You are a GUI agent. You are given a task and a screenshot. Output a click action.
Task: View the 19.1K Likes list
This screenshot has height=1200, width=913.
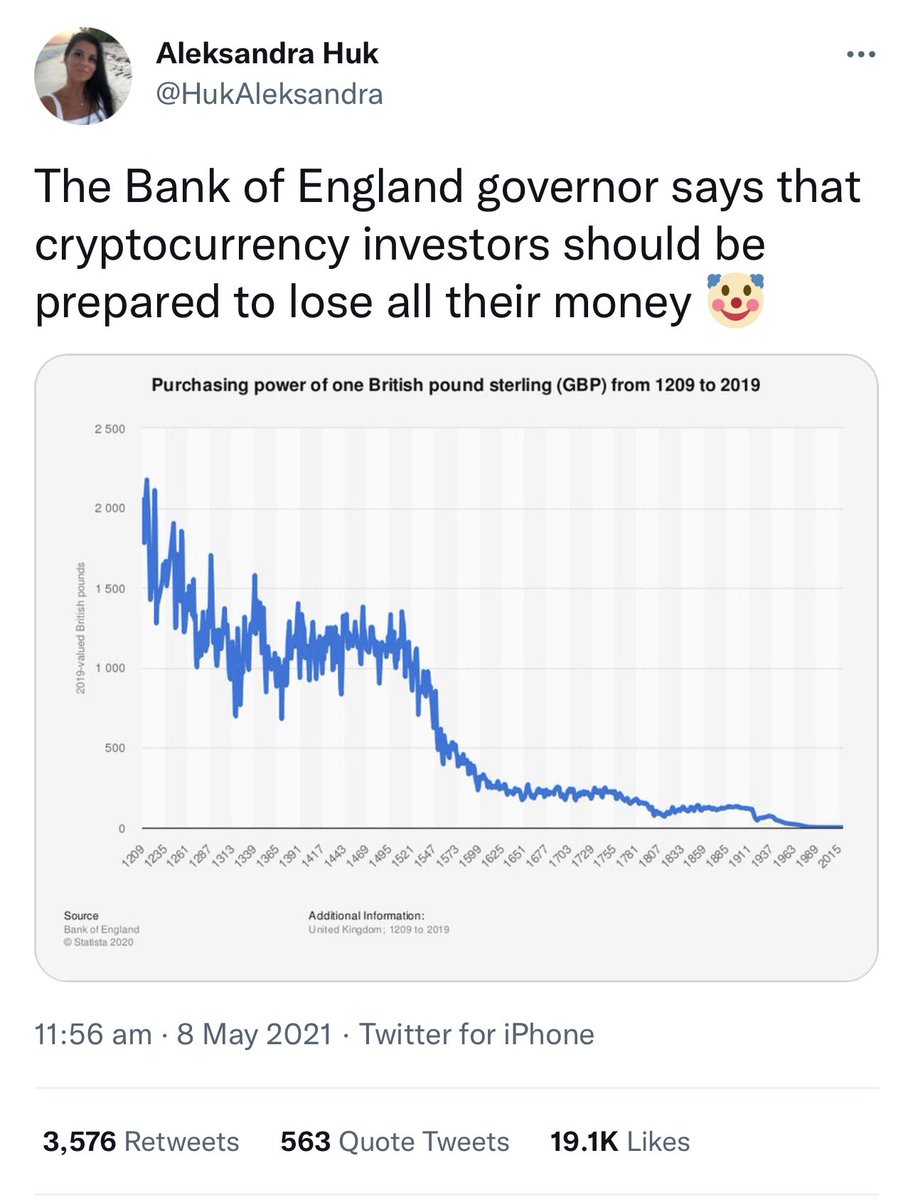[620, 1142]
